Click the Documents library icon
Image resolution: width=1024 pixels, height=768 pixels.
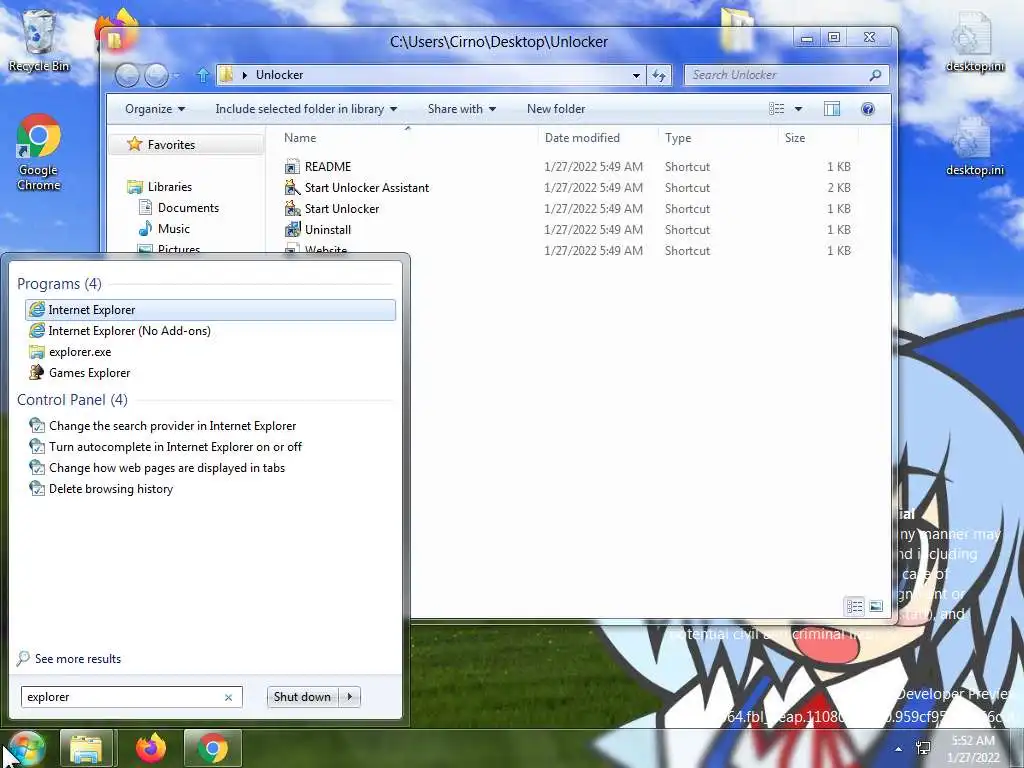pyautogui.click(x=145, y=208)
